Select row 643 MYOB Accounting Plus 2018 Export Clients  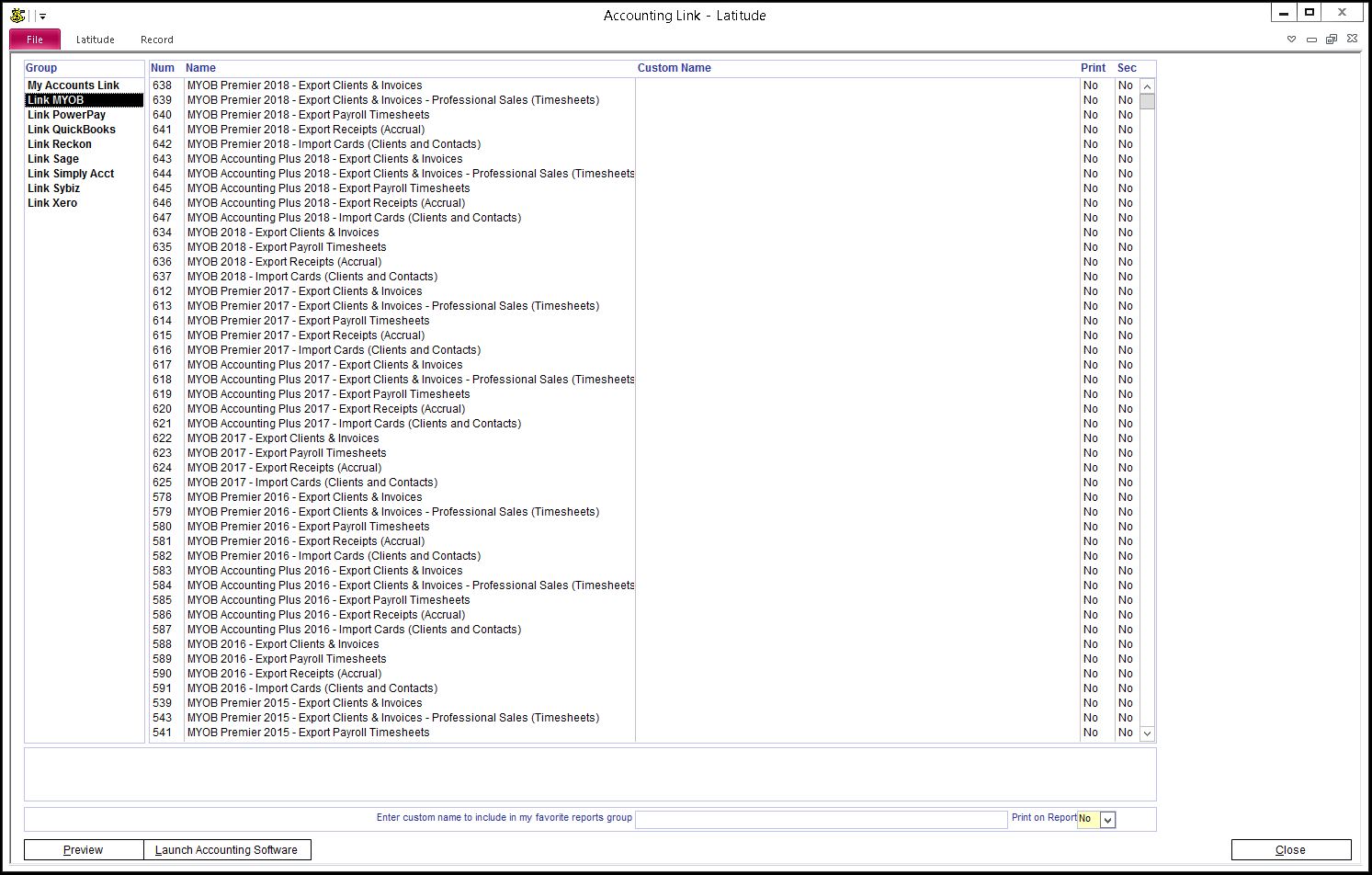pyautogui.click(x=643, y=159)
